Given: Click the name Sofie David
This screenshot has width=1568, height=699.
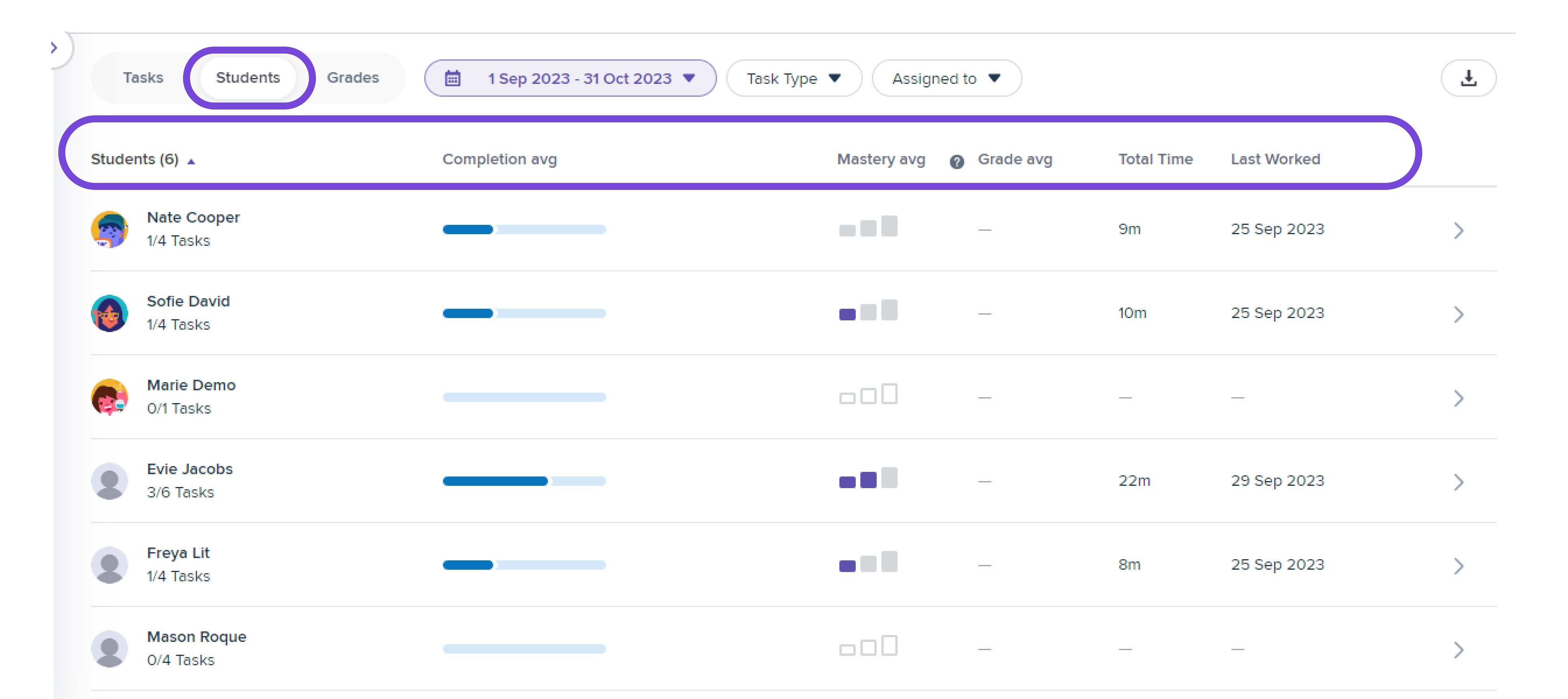Looking at the screenshot, I should pos(188,301).
